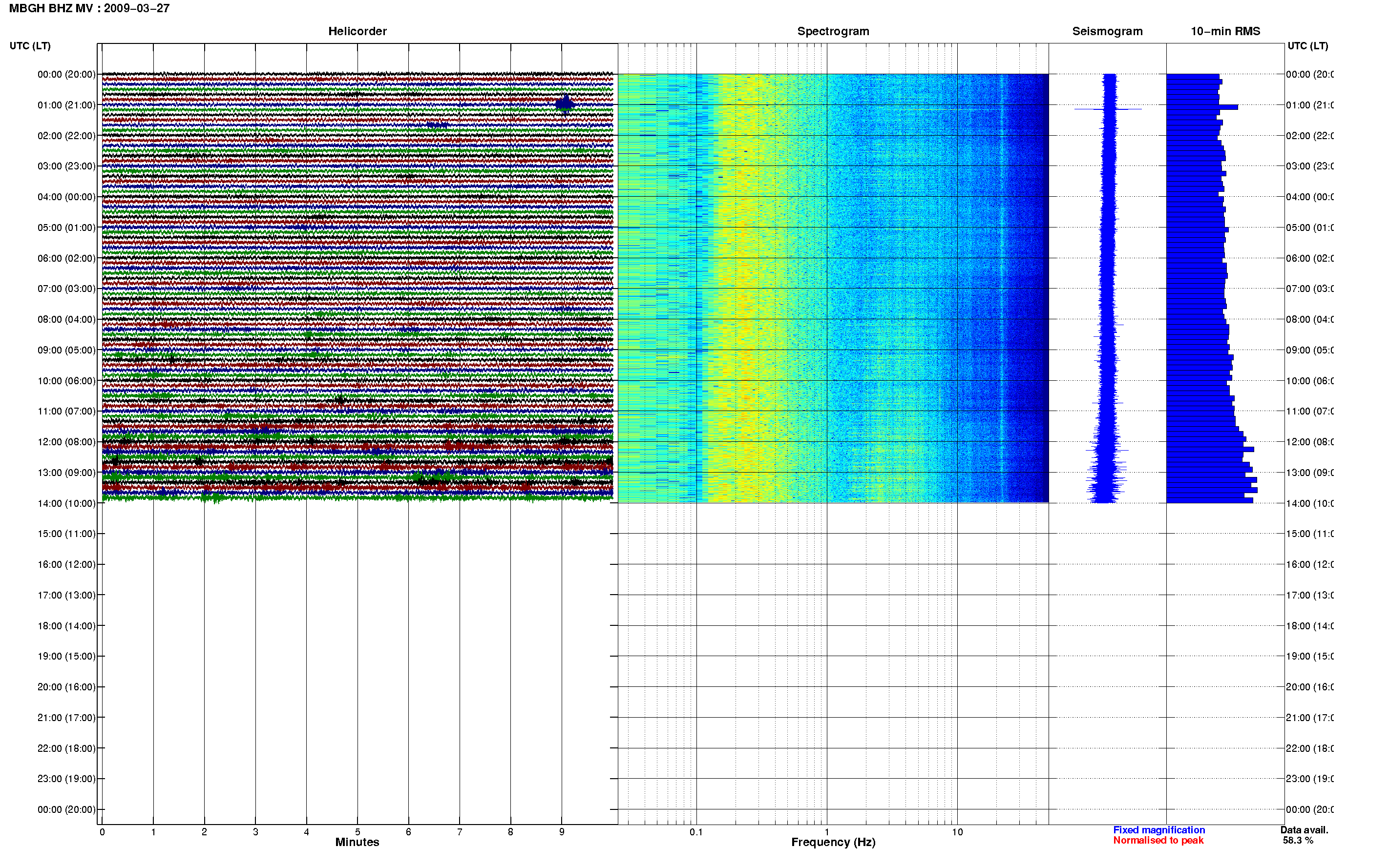The width and height of the screenshot is (1389, 868).
Task: Click the horizontal spike in the Seismogram trace
Action: (x=1108, y=109)
